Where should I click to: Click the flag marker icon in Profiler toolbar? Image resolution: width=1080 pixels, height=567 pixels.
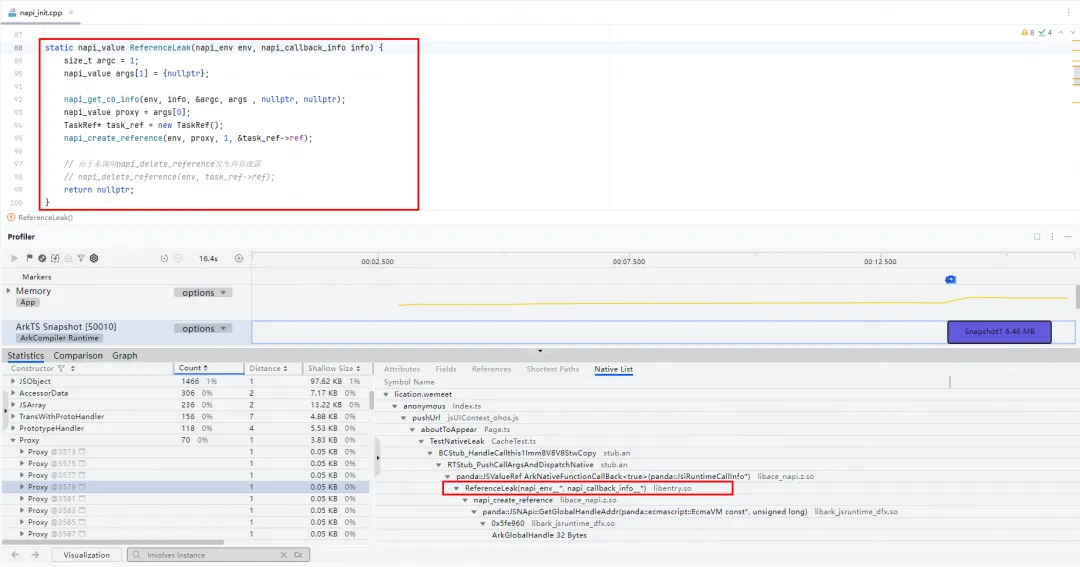29,258
